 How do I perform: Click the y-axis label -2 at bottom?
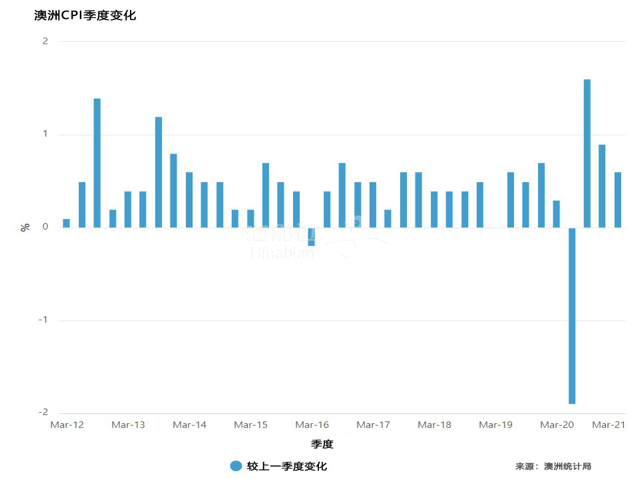tap(43, 413)
